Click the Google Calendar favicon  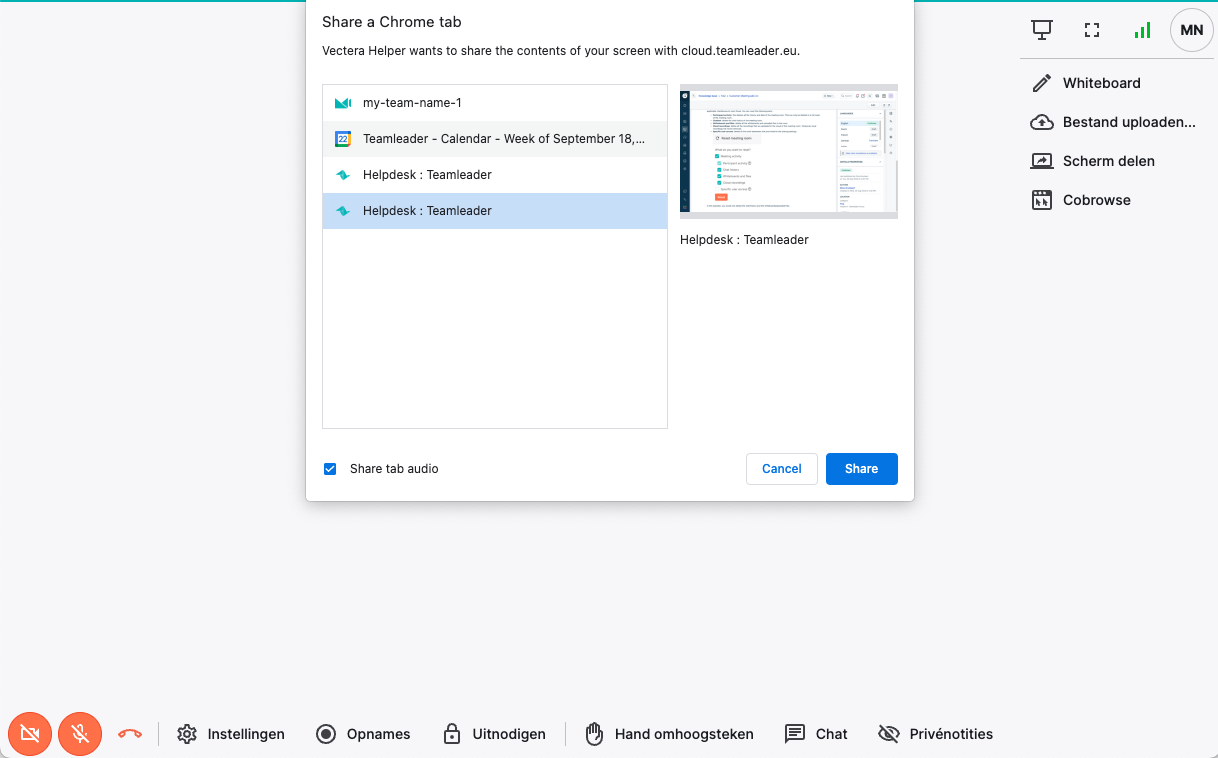(343, 139)
